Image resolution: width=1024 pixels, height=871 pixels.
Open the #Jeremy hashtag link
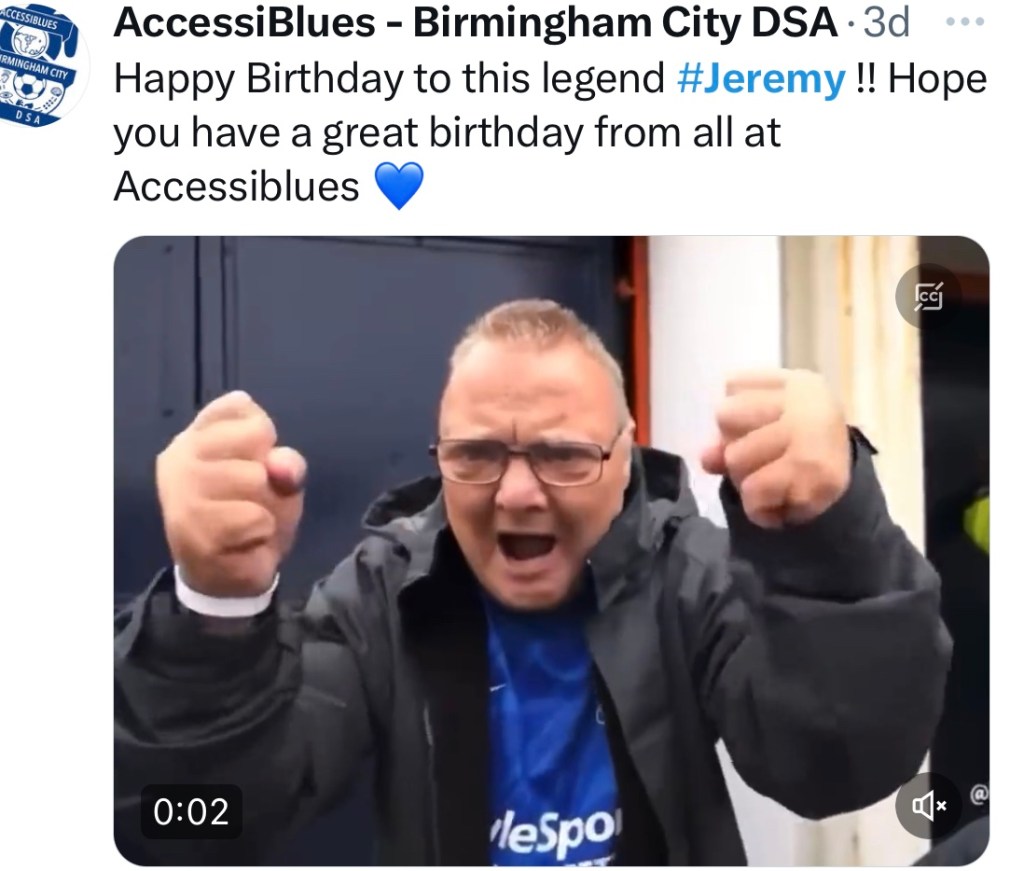[x=761, y=79]
